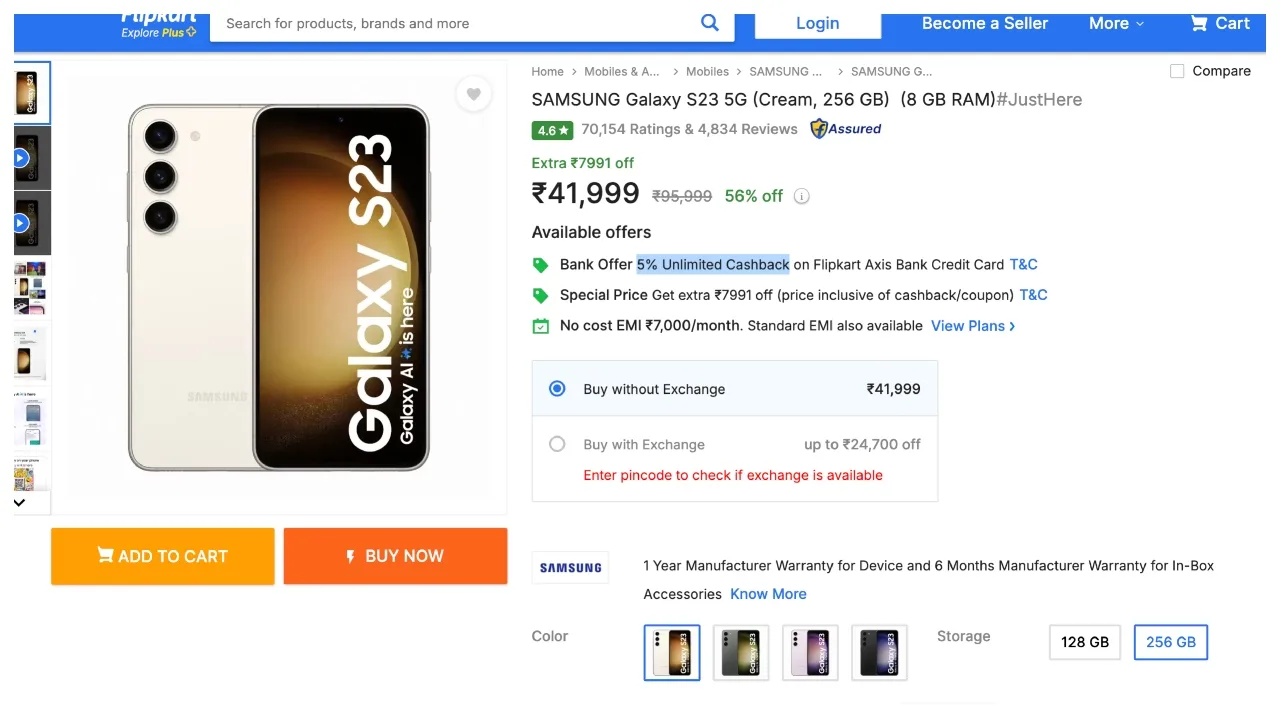Add phone to wishlist with heart icon
The width and height of the screenshot is (1280, 718).
point(474,94)
